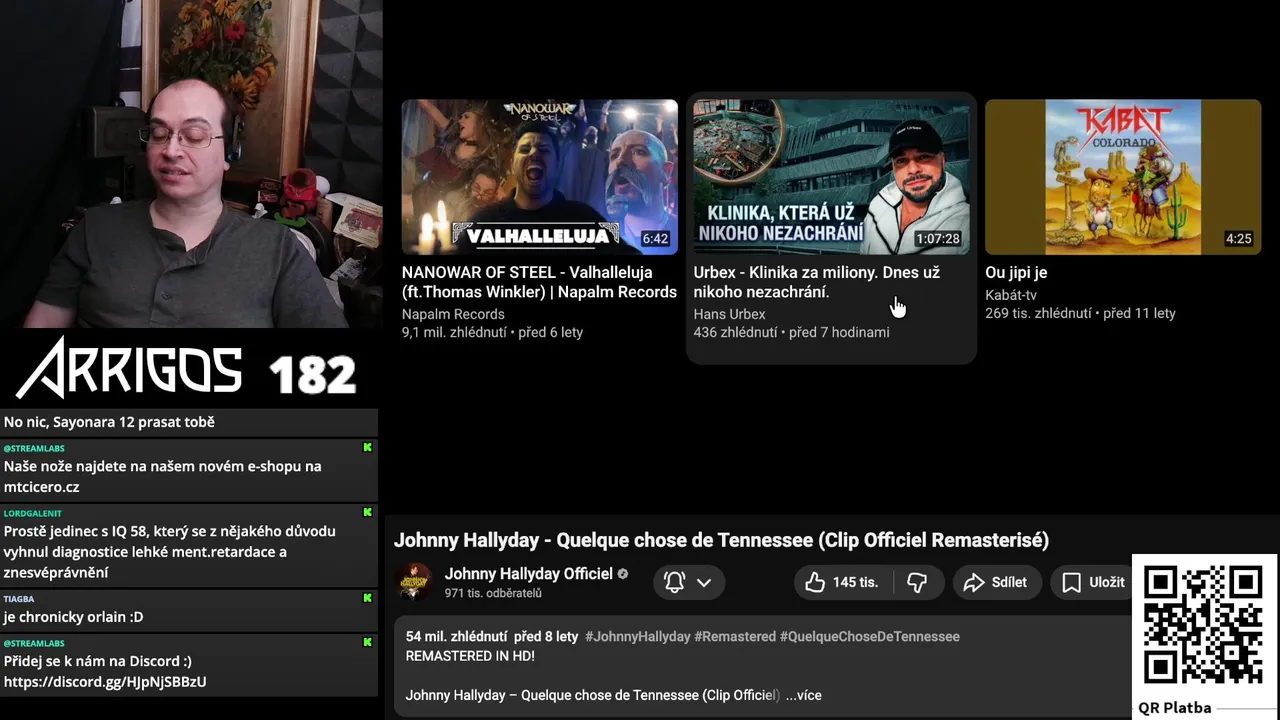
Task: Click the Uložit save button
Action: (1093, 582)
